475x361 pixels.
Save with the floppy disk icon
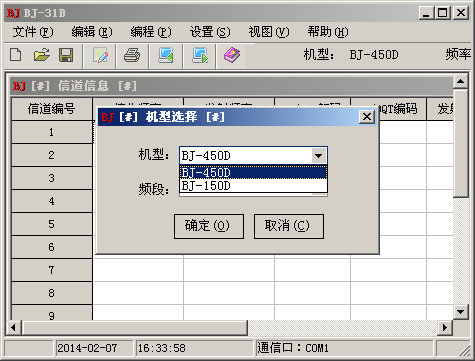tap(66, 55)
